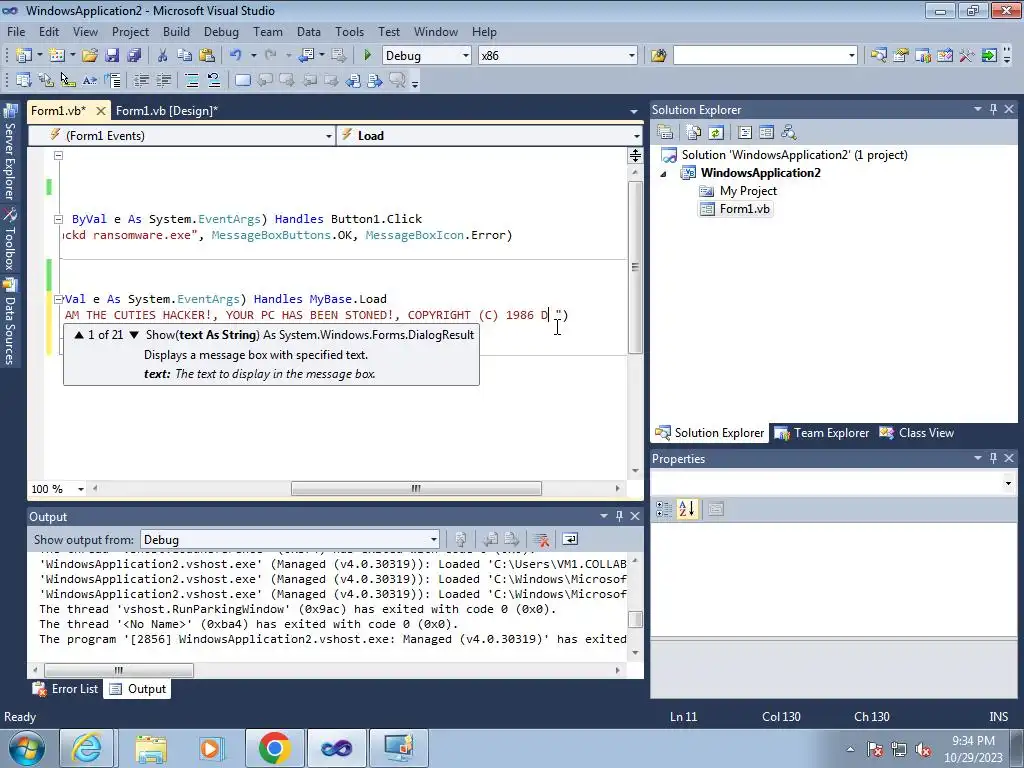Switch to the Team Explorer tab

pos(822,433)
